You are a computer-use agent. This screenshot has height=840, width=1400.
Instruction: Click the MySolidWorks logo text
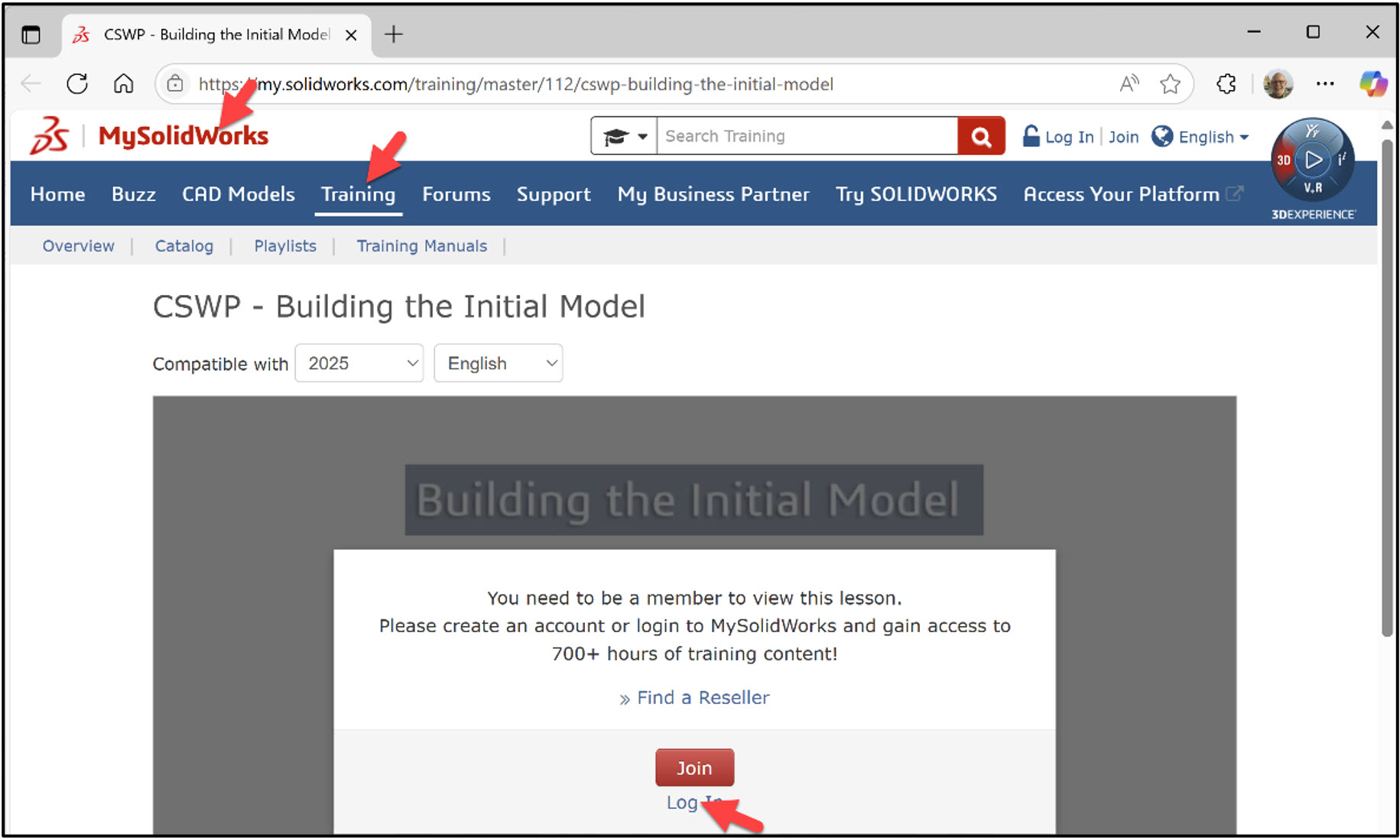[x=184, y=136]
